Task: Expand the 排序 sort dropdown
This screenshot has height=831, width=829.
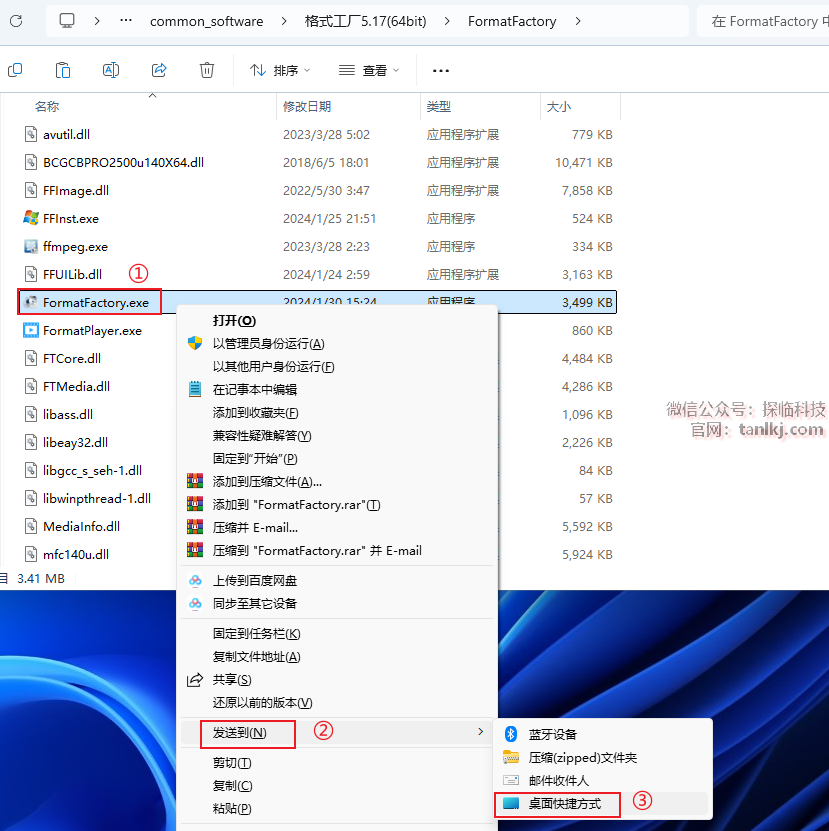Action: (280, 70)
